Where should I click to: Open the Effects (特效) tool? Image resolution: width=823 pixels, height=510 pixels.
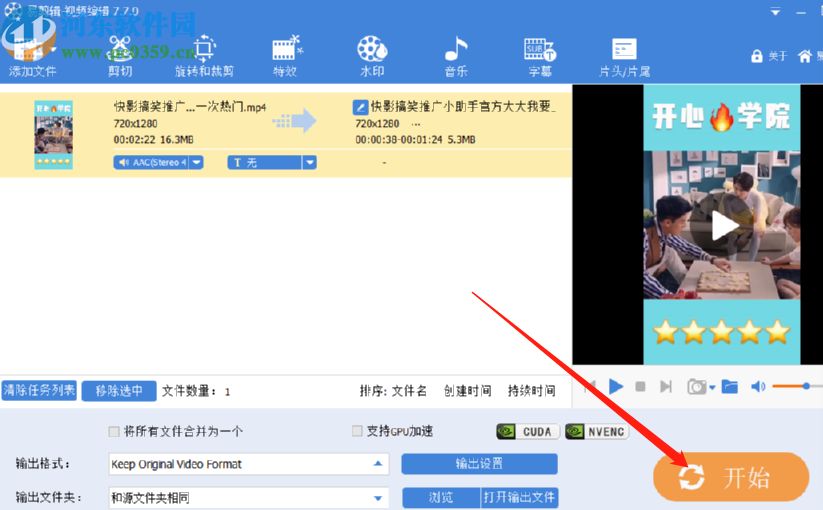286,57
